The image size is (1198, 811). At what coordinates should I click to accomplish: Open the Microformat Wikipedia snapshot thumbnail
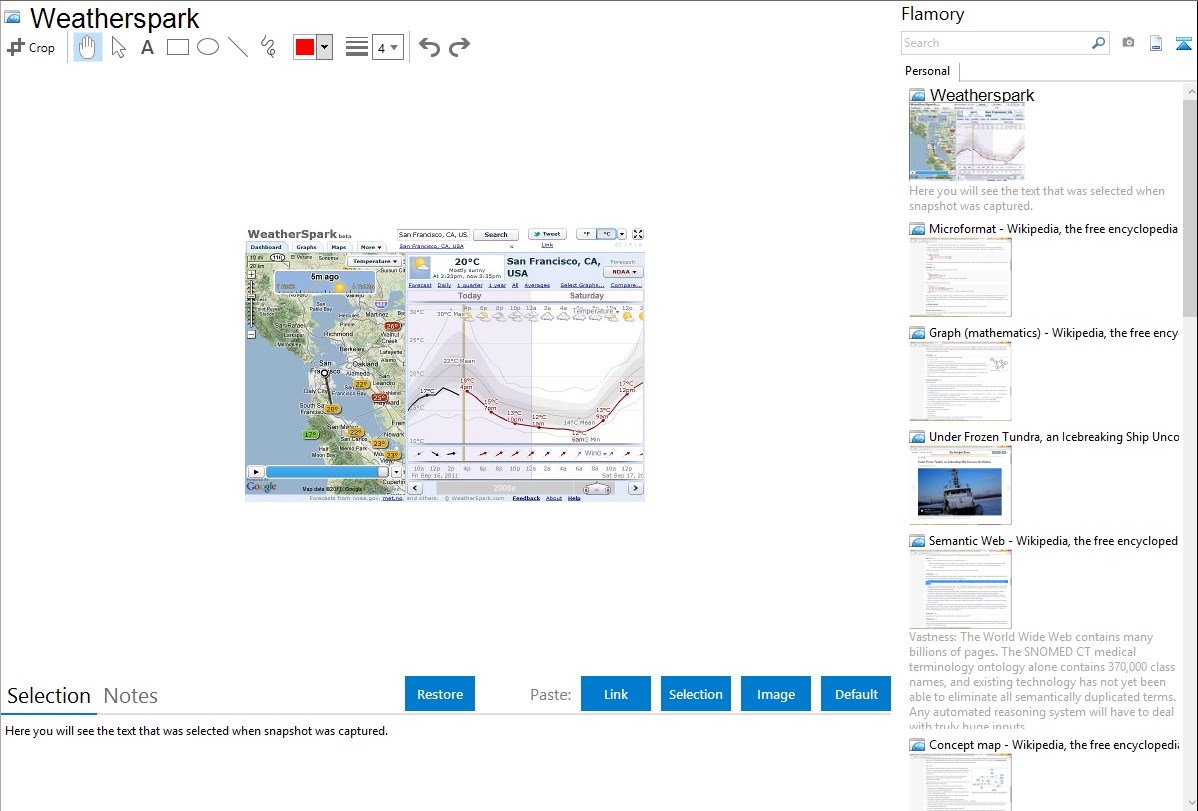(960, 277)
